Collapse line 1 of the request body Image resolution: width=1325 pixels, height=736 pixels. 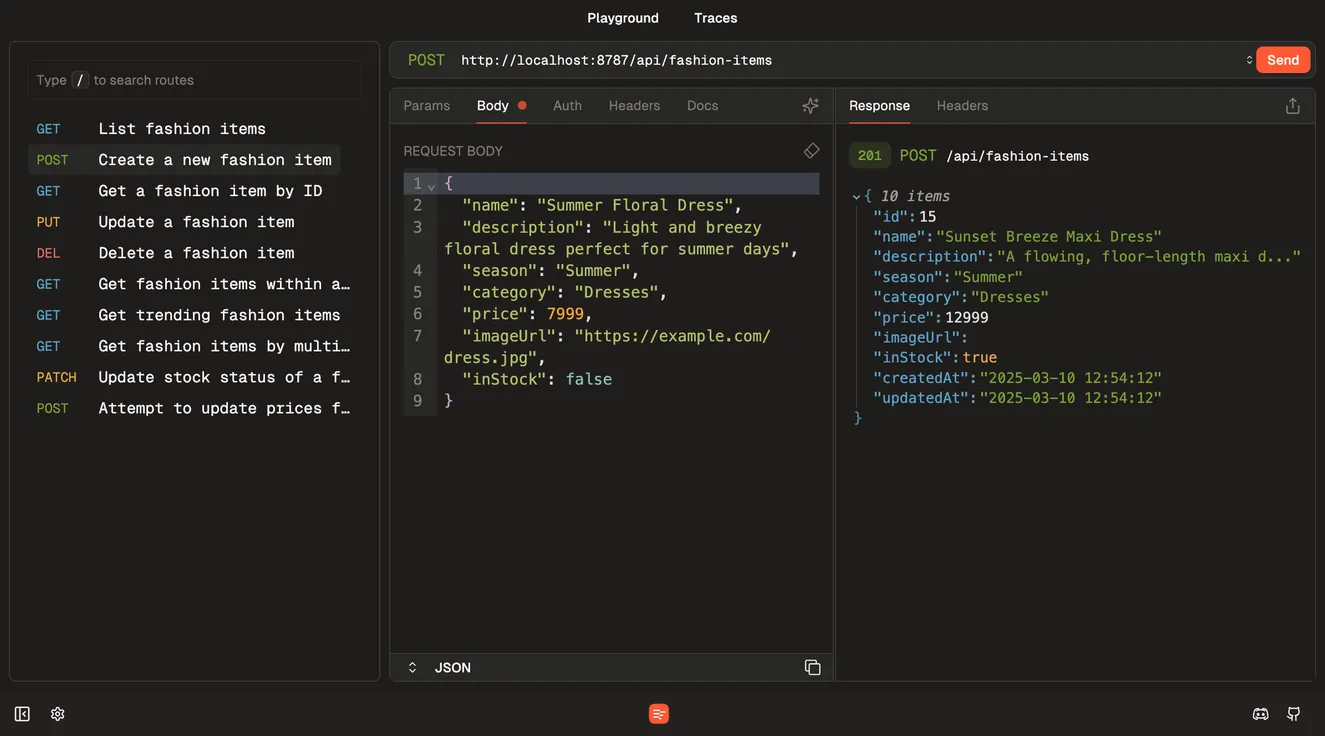[429, 185]
